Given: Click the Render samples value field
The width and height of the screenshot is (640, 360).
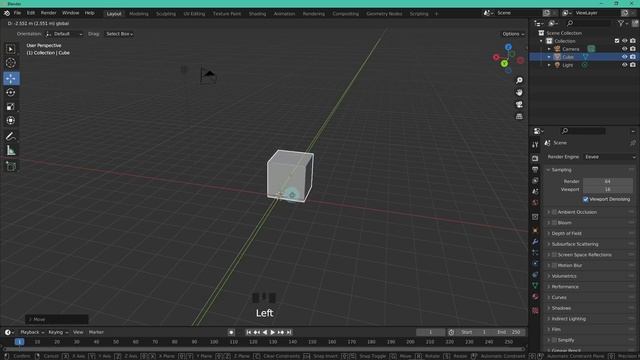Looking at the screenshot, I should 608,181.
